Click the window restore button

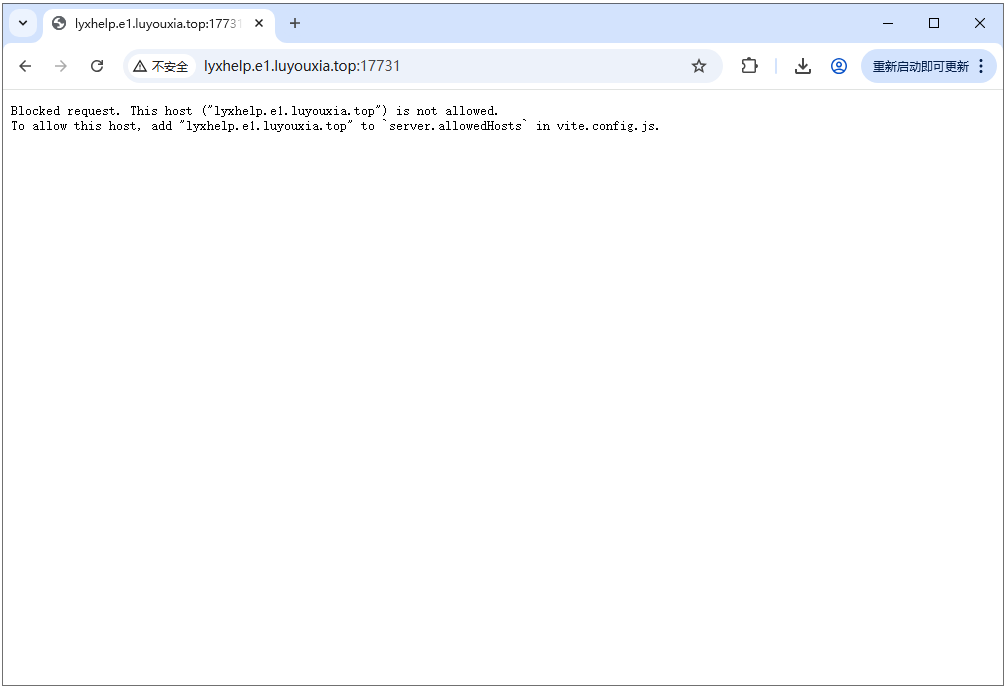click(934, 22)
